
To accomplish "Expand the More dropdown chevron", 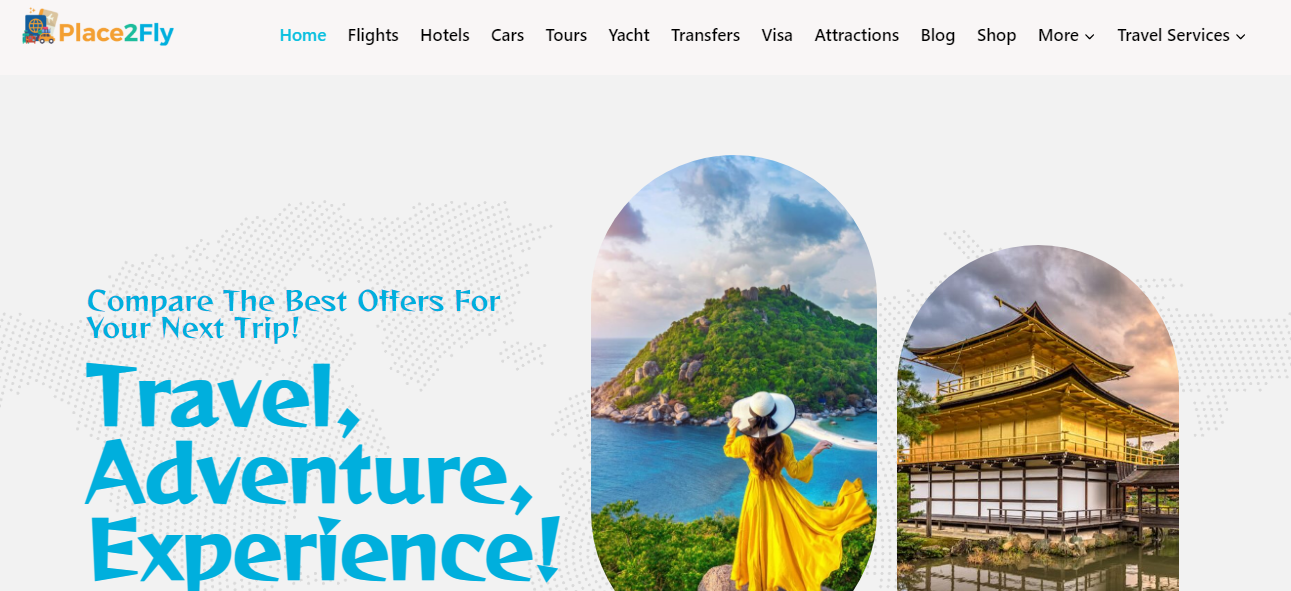I will (1090, 36).
